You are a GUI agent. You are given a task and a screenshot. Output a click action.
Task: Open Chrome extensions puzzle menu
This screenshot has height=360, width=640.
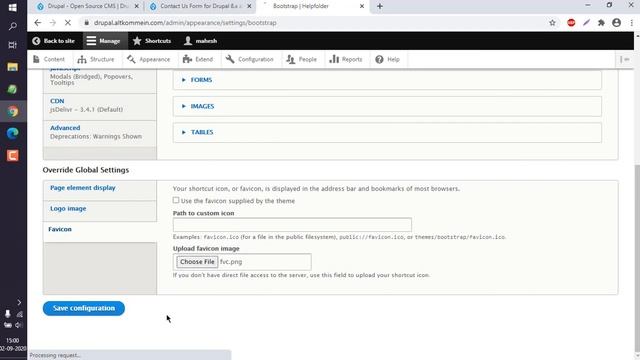click(x=601, y=23)
